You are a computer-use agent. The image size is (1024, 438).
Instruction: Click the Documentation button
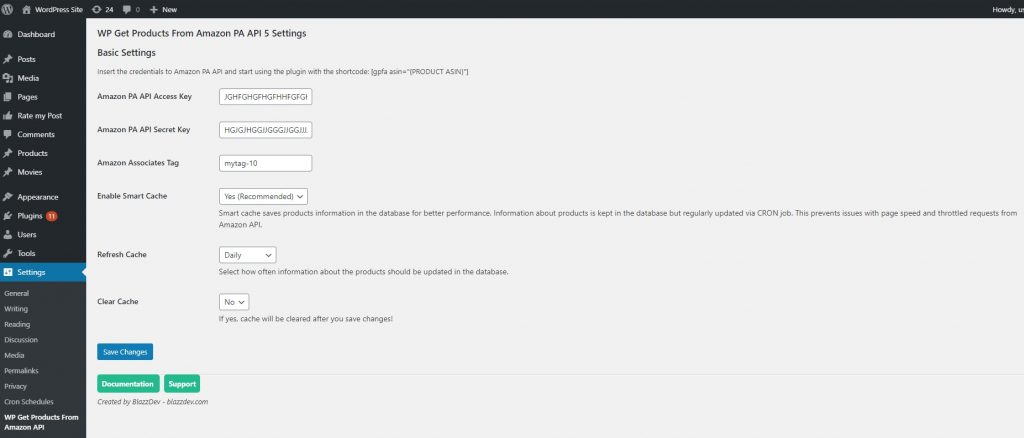128,384
